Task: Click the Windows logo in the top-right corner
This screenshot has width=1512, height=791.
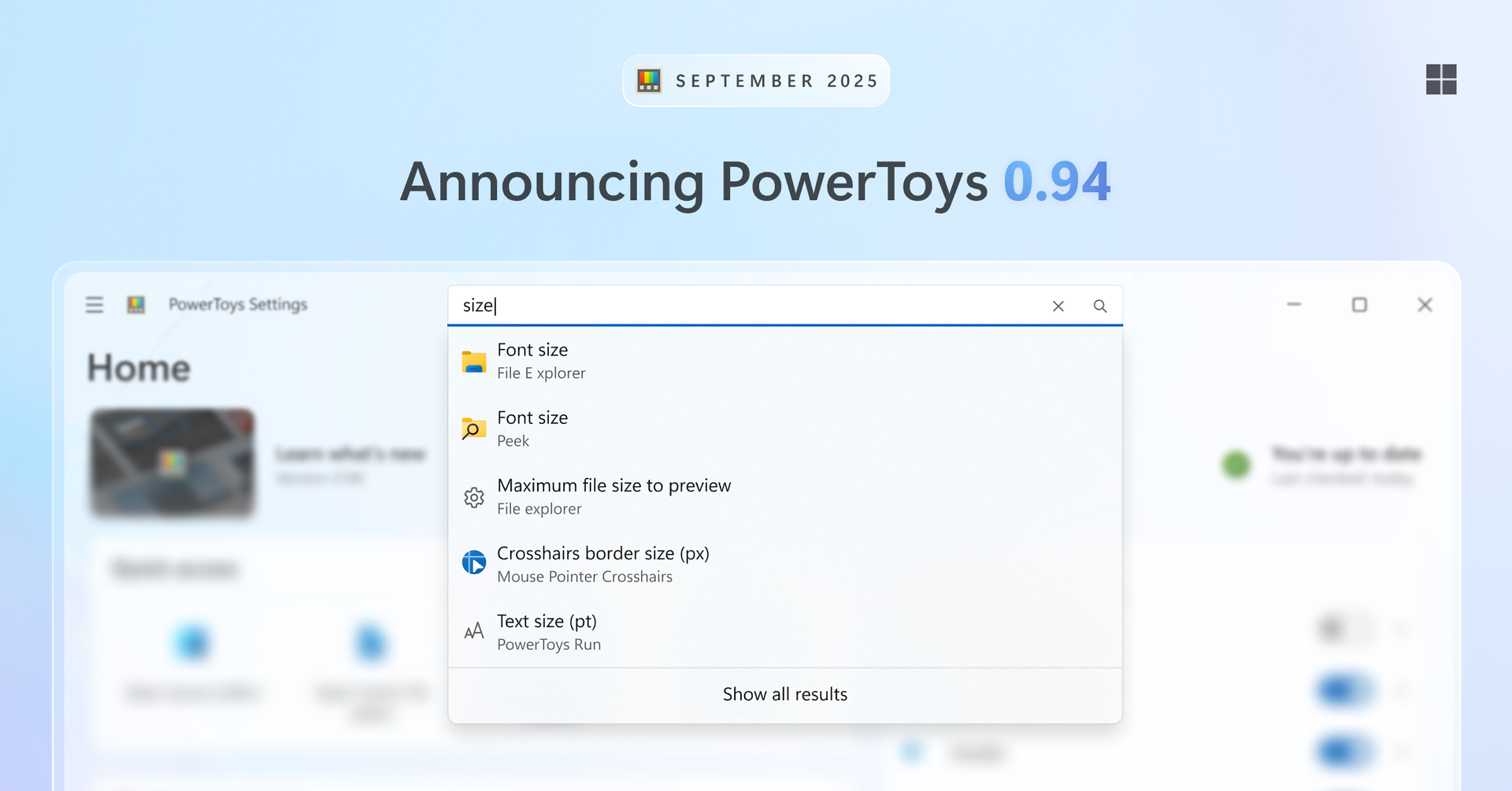Action: tap(1441, 80)
